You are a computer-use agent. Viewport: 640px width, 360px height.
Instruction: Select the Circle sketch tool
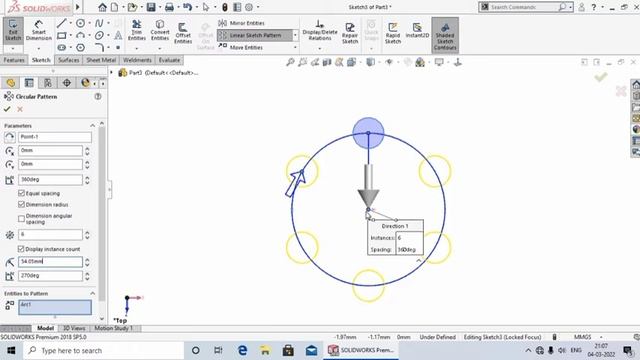pyautogui.click(x=80, y=23)
